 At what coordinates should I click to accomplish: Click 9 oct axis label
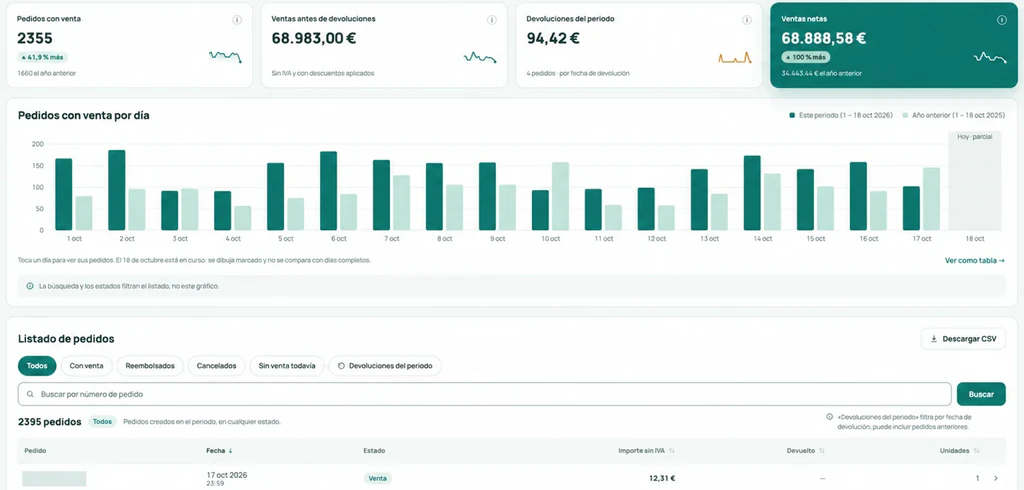[496, 239]
